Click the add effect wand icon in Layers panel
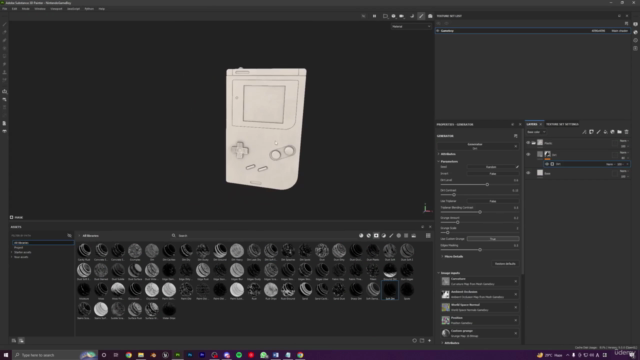 [584, 132]
